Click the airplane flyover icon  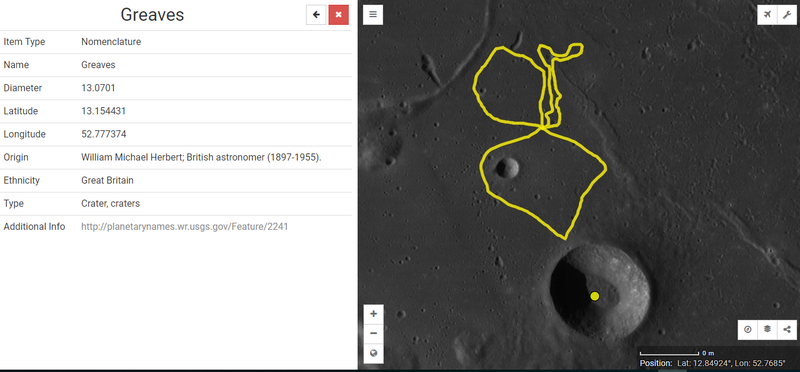[x=767, y=15]
